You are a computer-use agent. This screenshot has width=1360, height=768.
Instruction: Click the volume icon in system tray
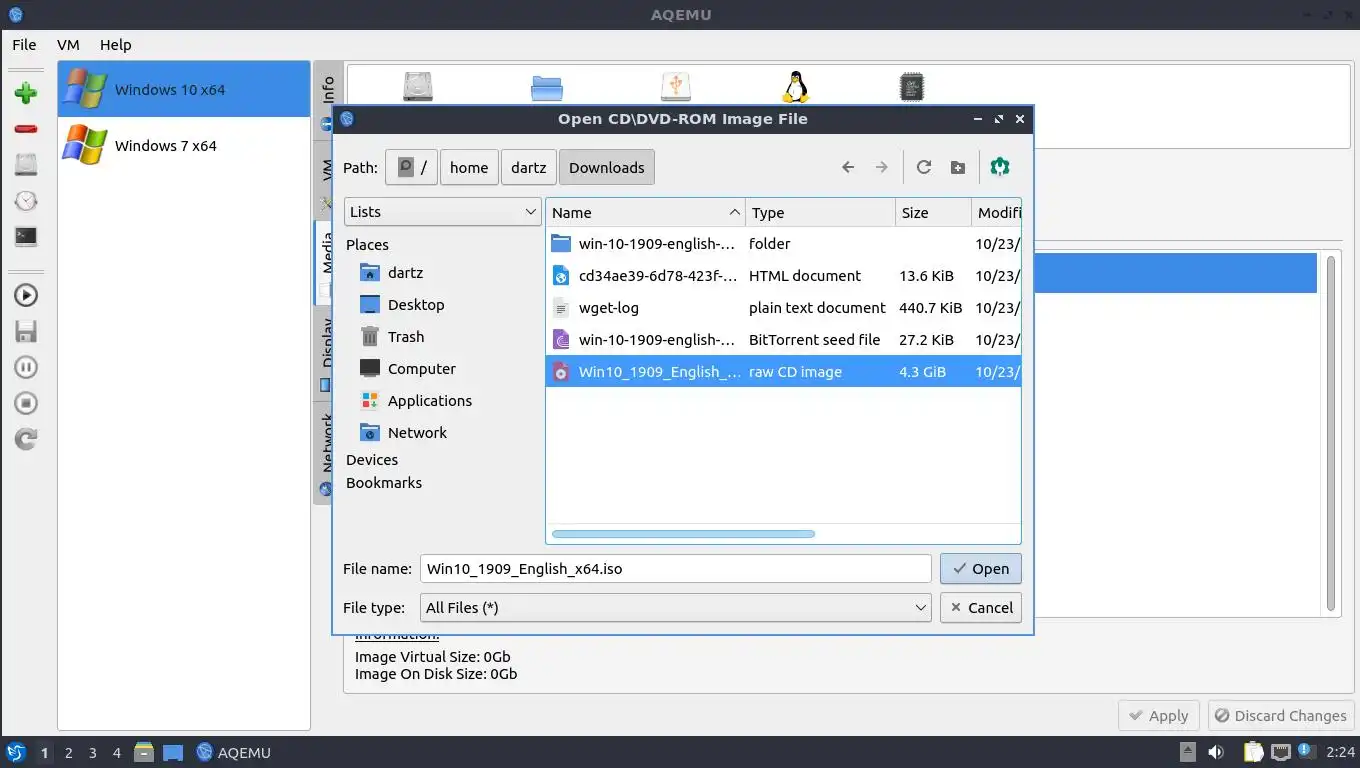(1216, 752)
